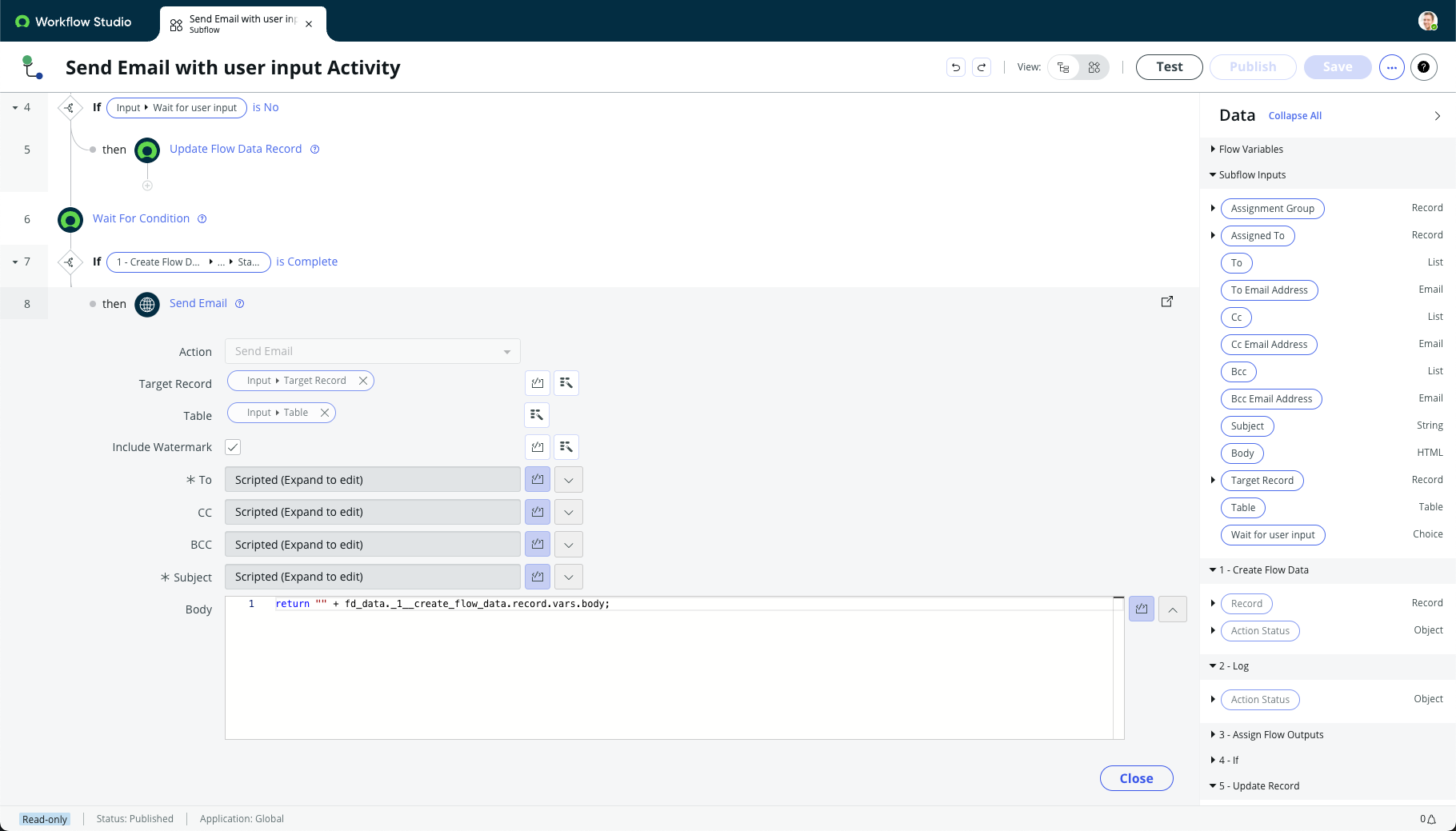Open the Update Flow Data Record link
This screenshot has width=1456, height=831.
[235, 149]
